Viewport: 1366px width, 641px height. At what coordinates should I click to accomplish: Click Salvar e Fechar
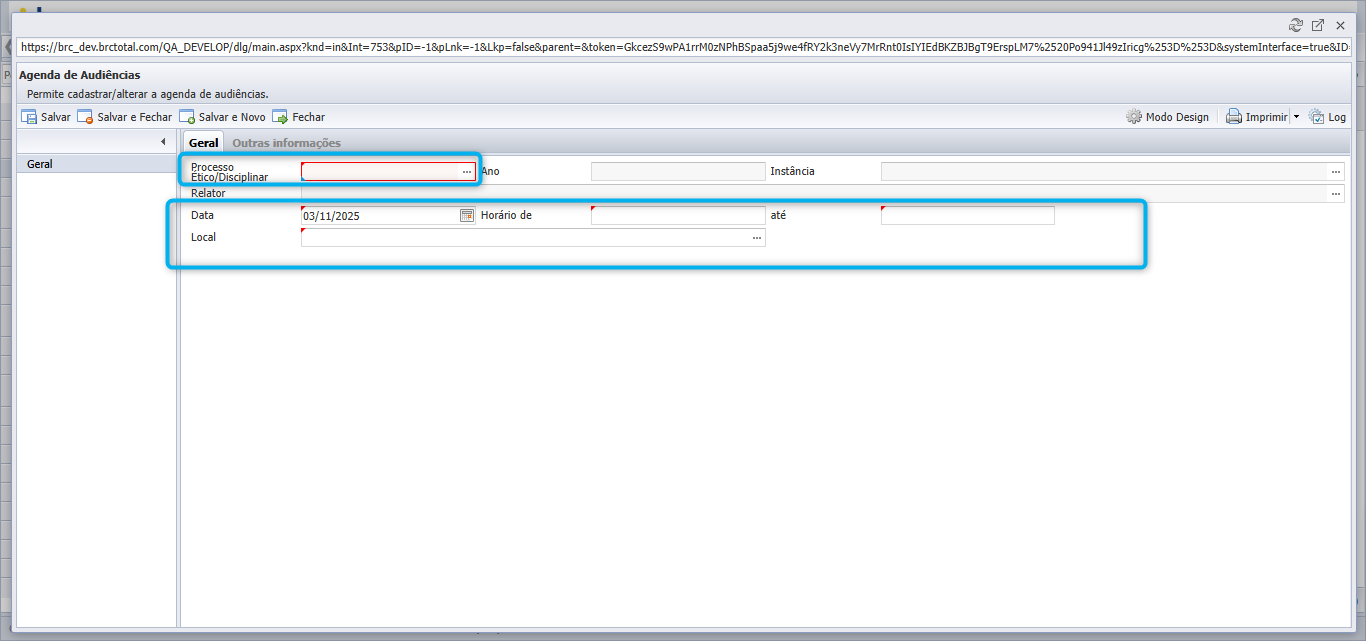(x=125, y=117)
